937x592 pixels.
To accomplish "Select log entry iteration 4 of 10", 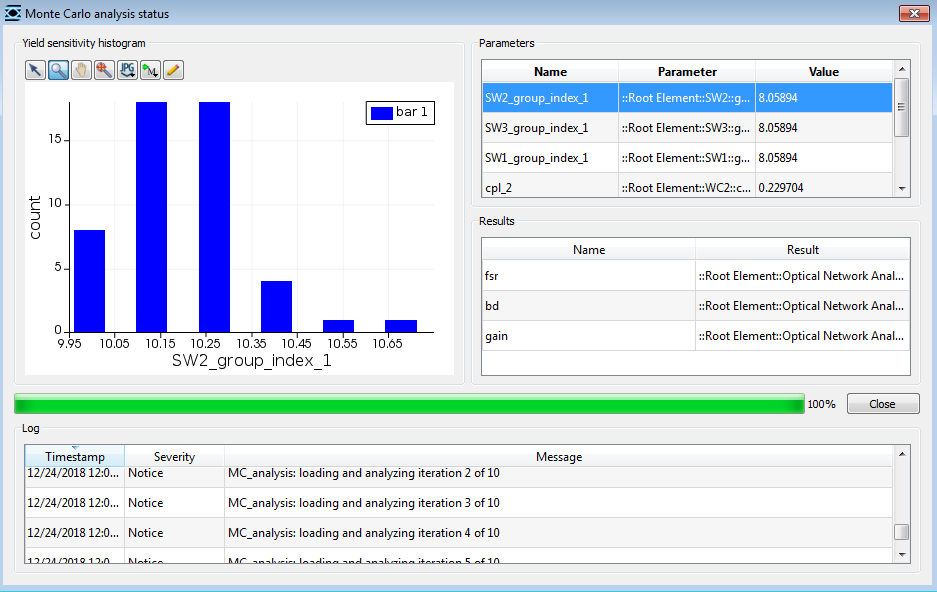I will (459, 533).
